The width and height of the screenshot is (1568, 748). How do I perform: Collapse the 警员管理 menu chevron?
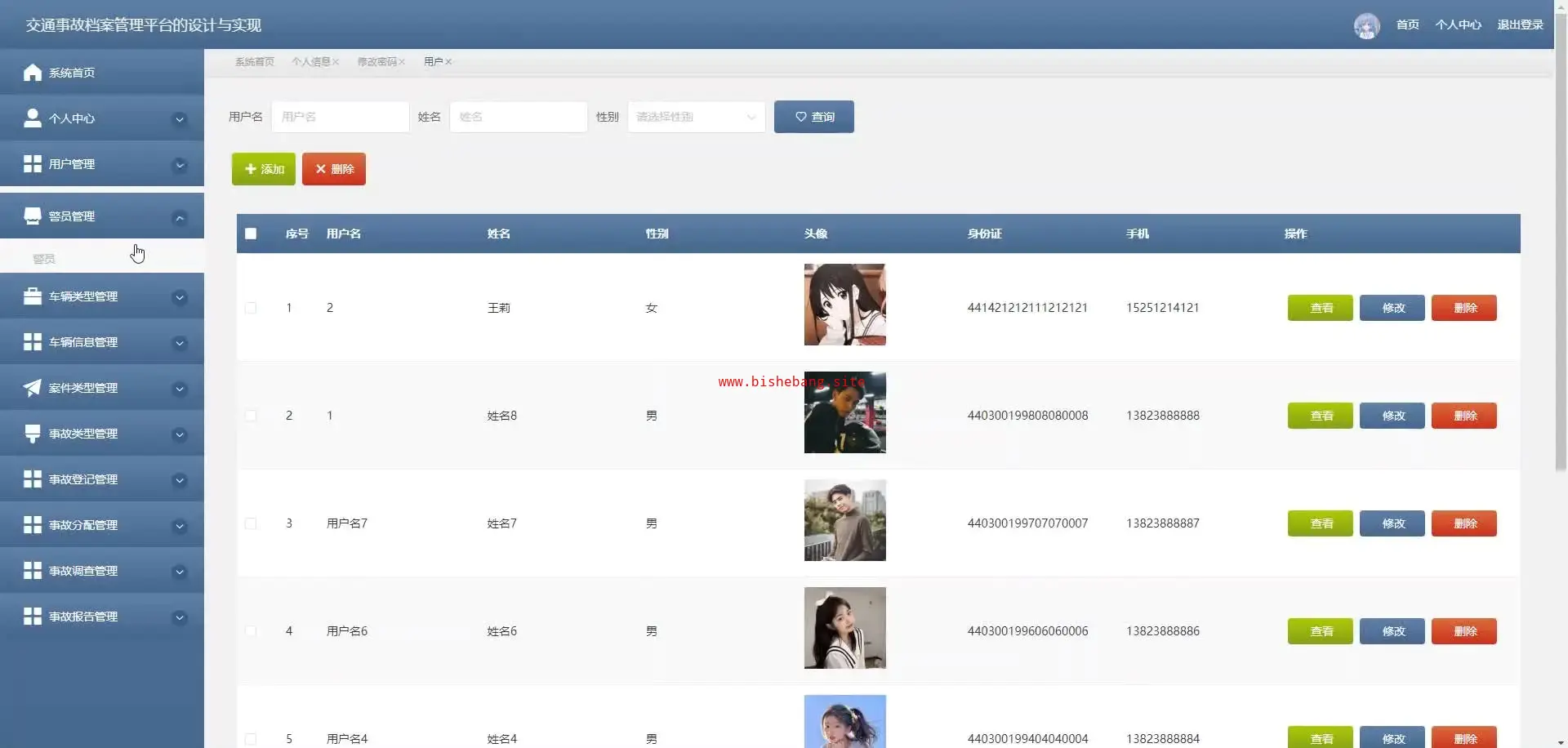[180, 217]
